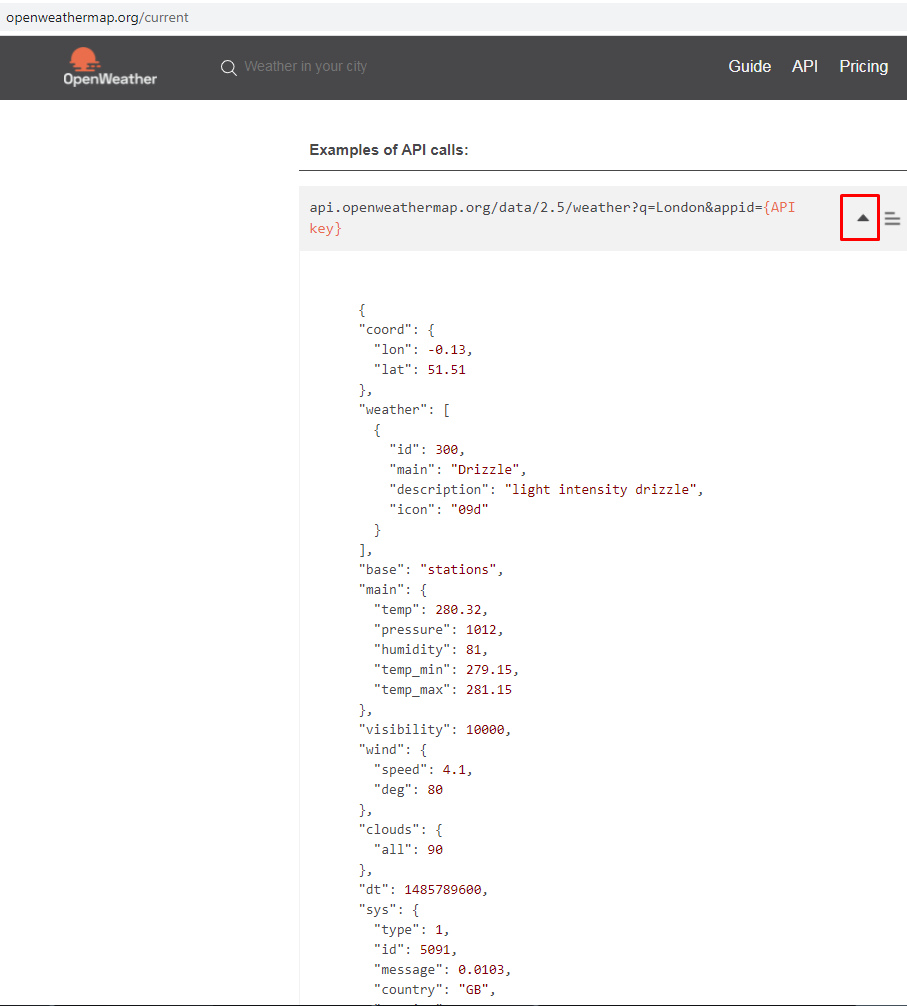Click the "temp_max" value 281.15
The image size is (907, 1006).
tap(489, 690)
